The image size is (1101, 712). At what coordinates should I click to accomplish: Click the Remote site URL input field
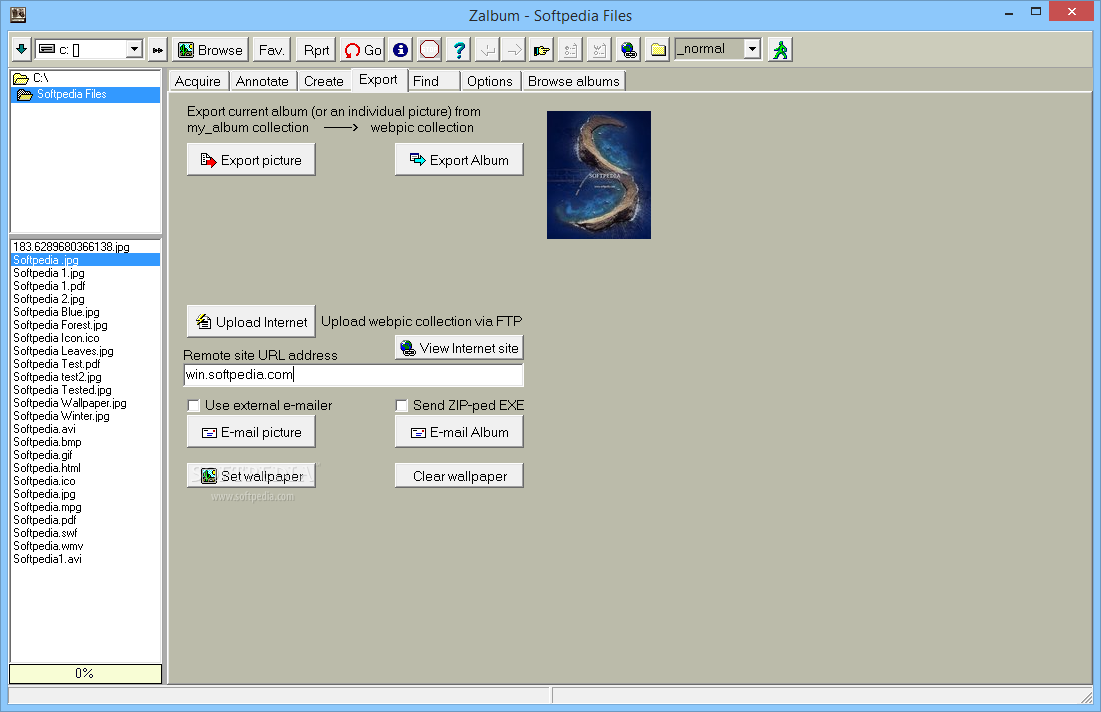coord(353,375)
